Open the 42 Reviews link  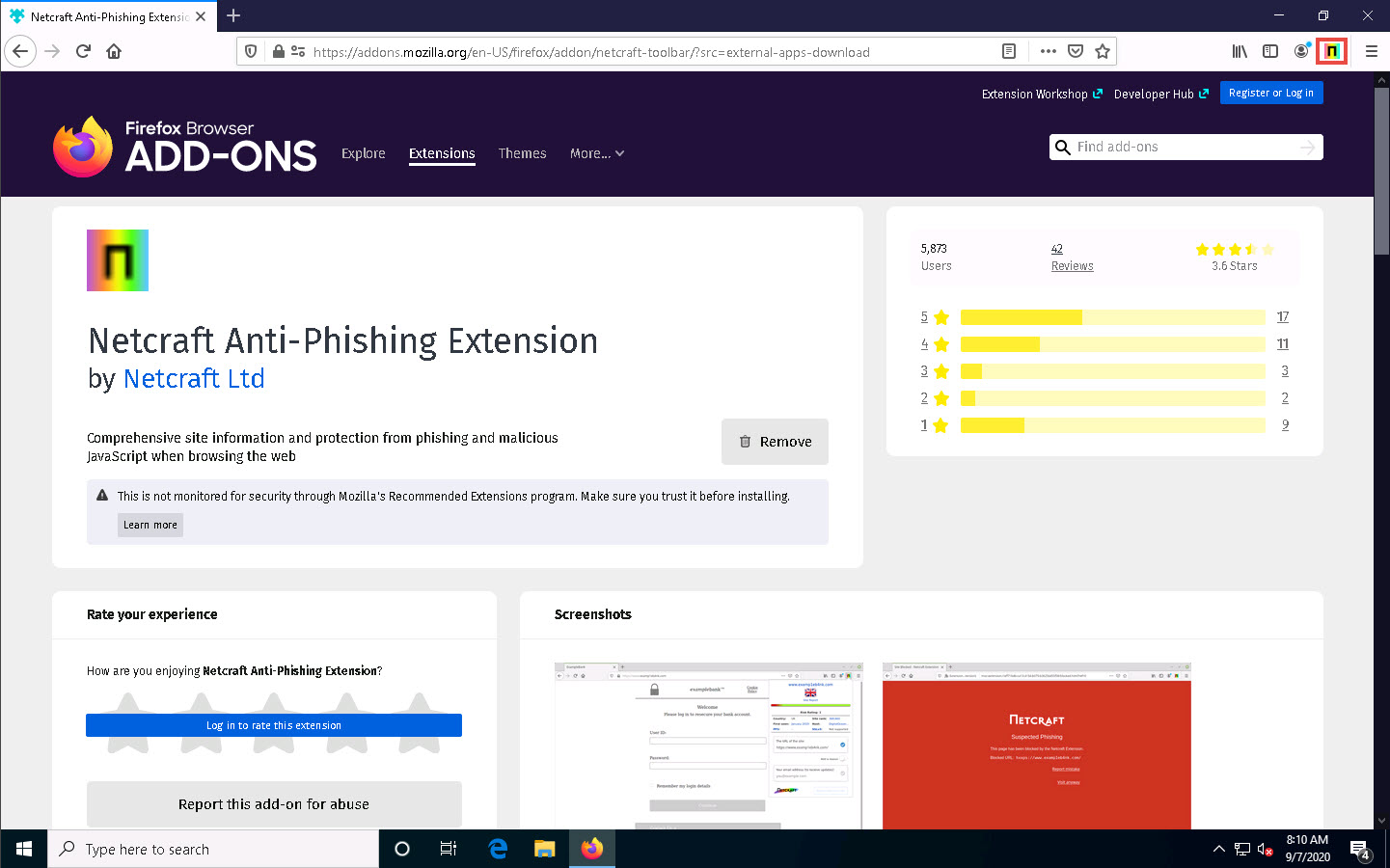point(1072,258)
